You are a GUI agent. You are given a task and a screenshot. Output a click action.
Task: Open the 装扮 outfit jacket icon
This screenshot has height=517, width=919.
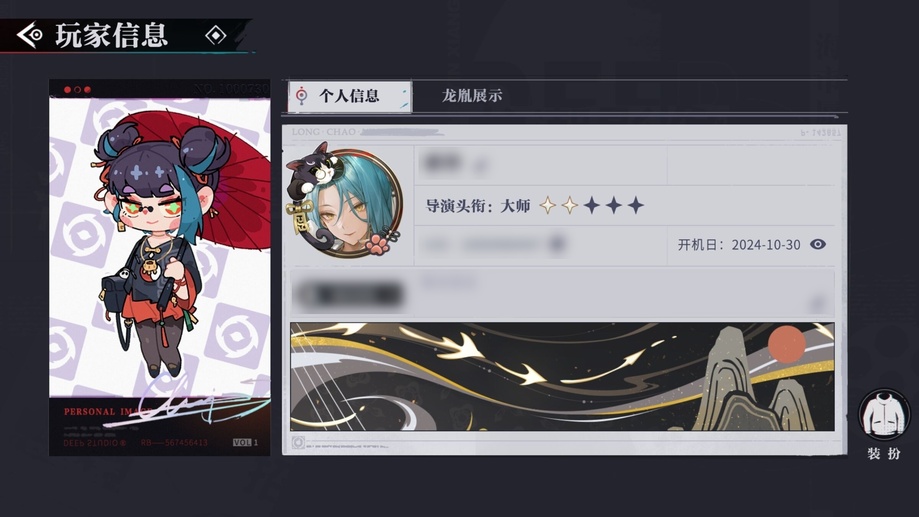pos(884,414)
